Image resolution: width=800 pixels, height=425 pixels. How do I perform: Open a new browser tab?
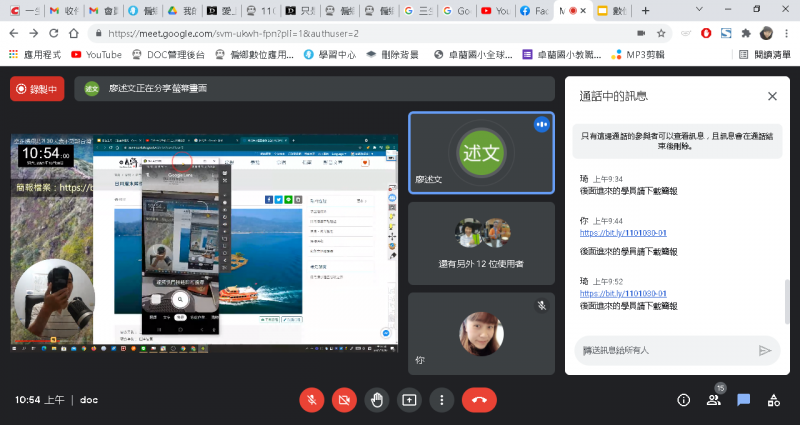click(x=645, y=10)
